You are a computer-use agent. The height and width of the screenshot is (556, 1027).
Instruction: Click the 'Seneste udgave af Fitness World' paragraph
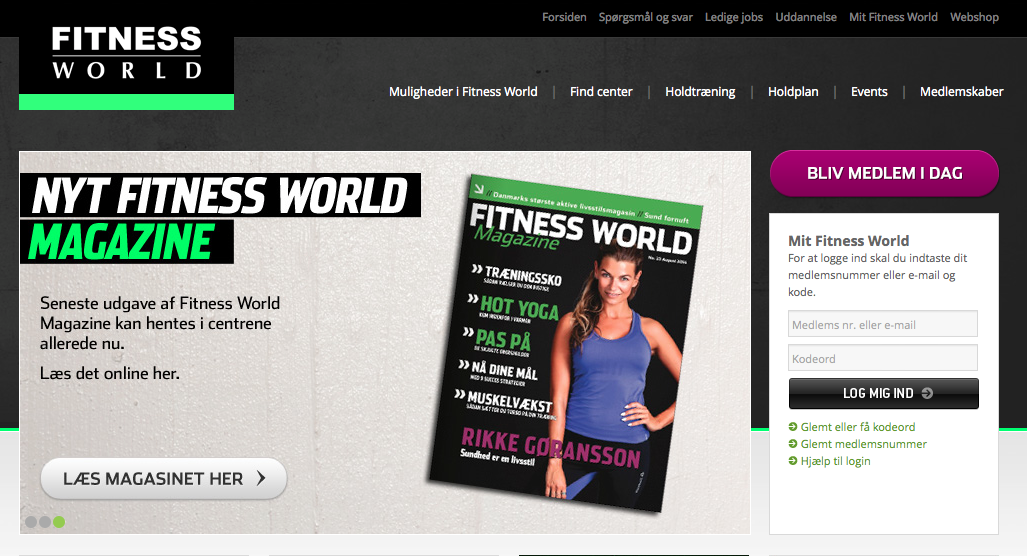pos(160,324)
